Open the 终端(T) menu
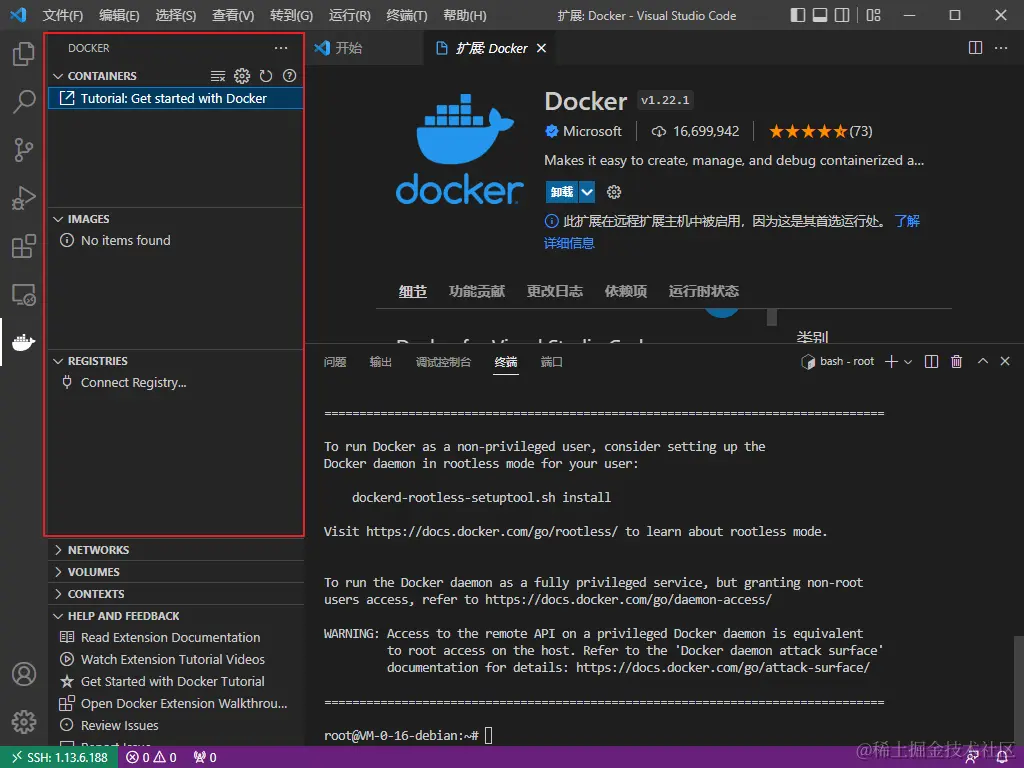 point(407,16)
